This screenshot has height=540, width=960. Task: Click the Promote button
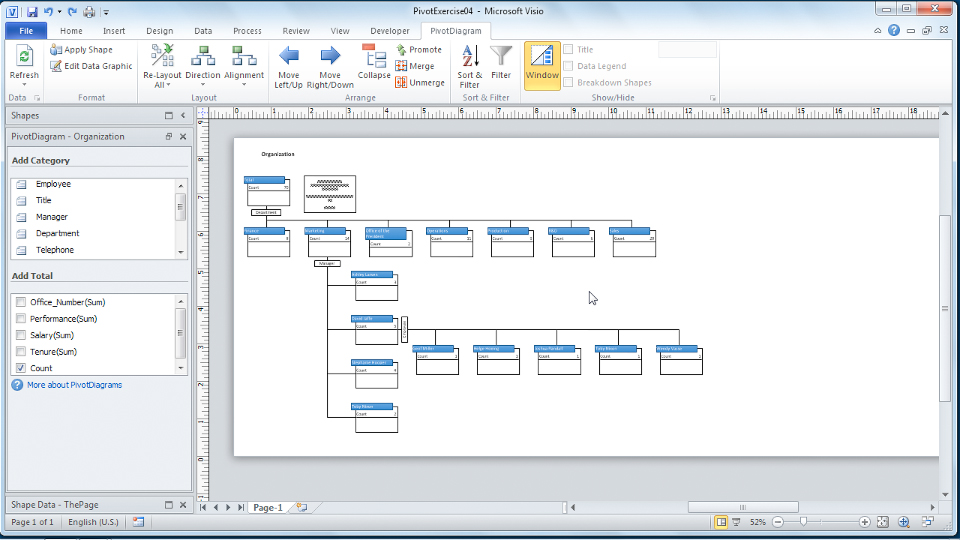pos(418,49)
